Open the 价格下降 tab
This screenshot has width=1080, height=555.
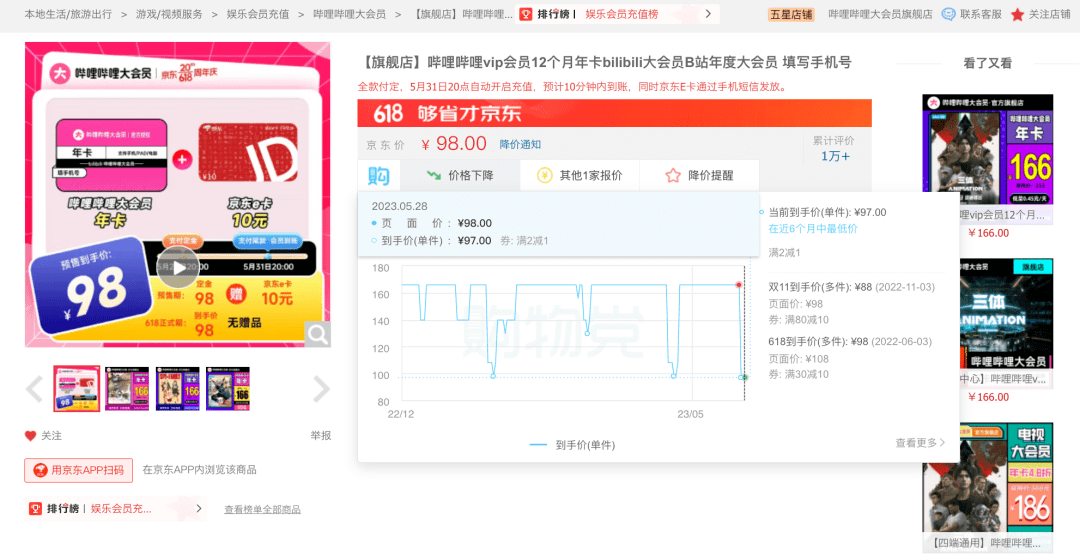tap(459, 176)
